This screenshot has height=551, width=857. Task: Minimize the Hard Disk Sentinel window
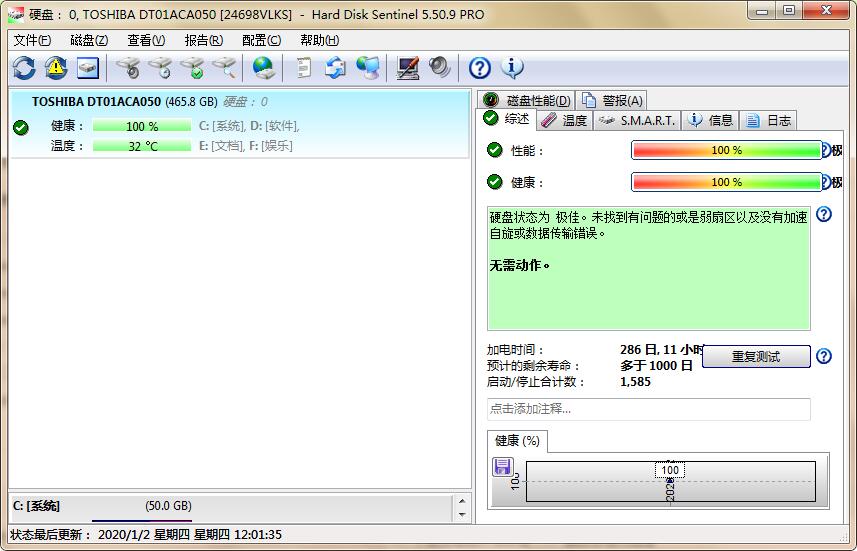pyautogui.click(x=764, y=10)
